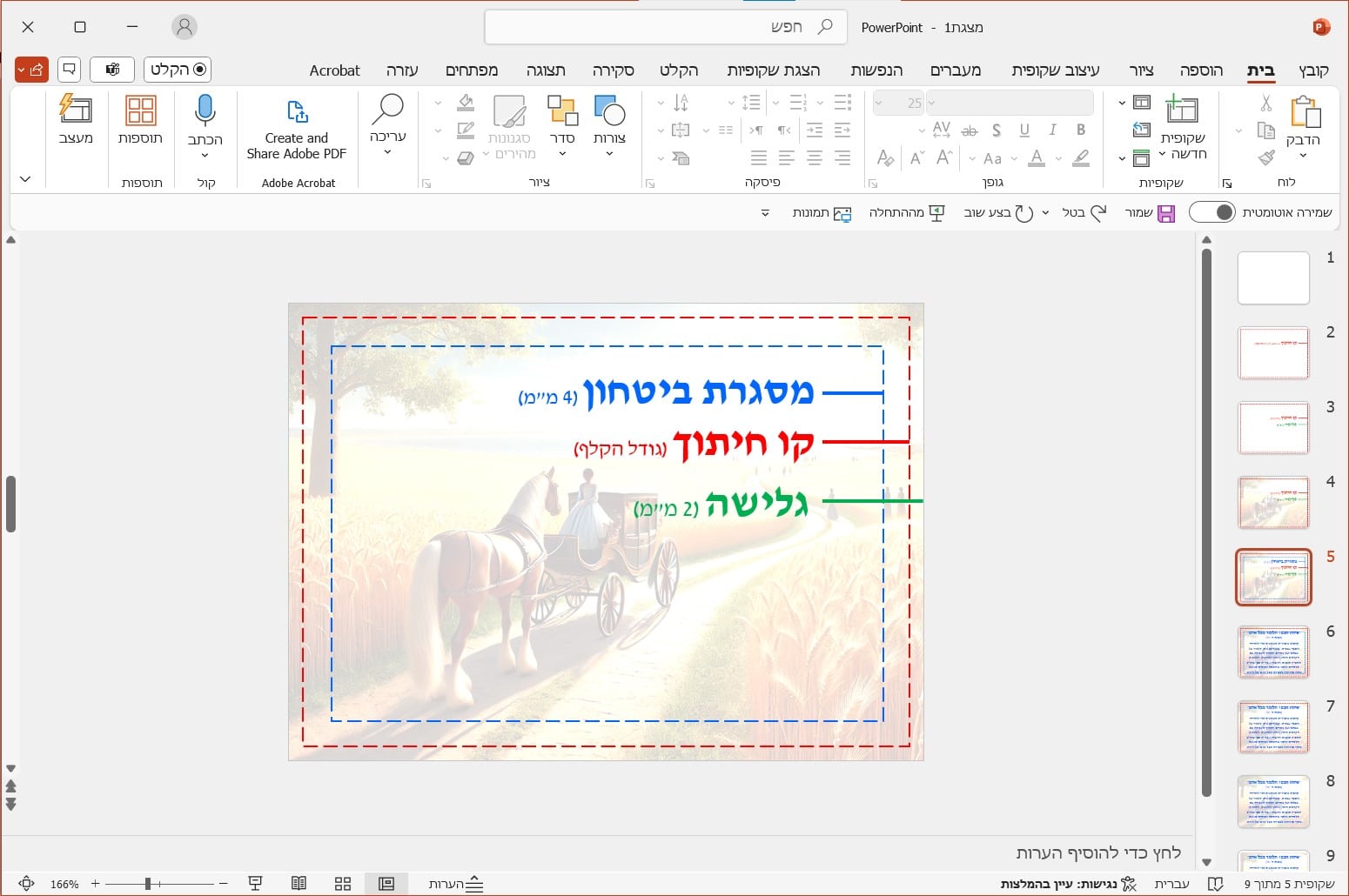Open the user account avatar
This screenshot has width=1349, height=896.
point(185,27)
